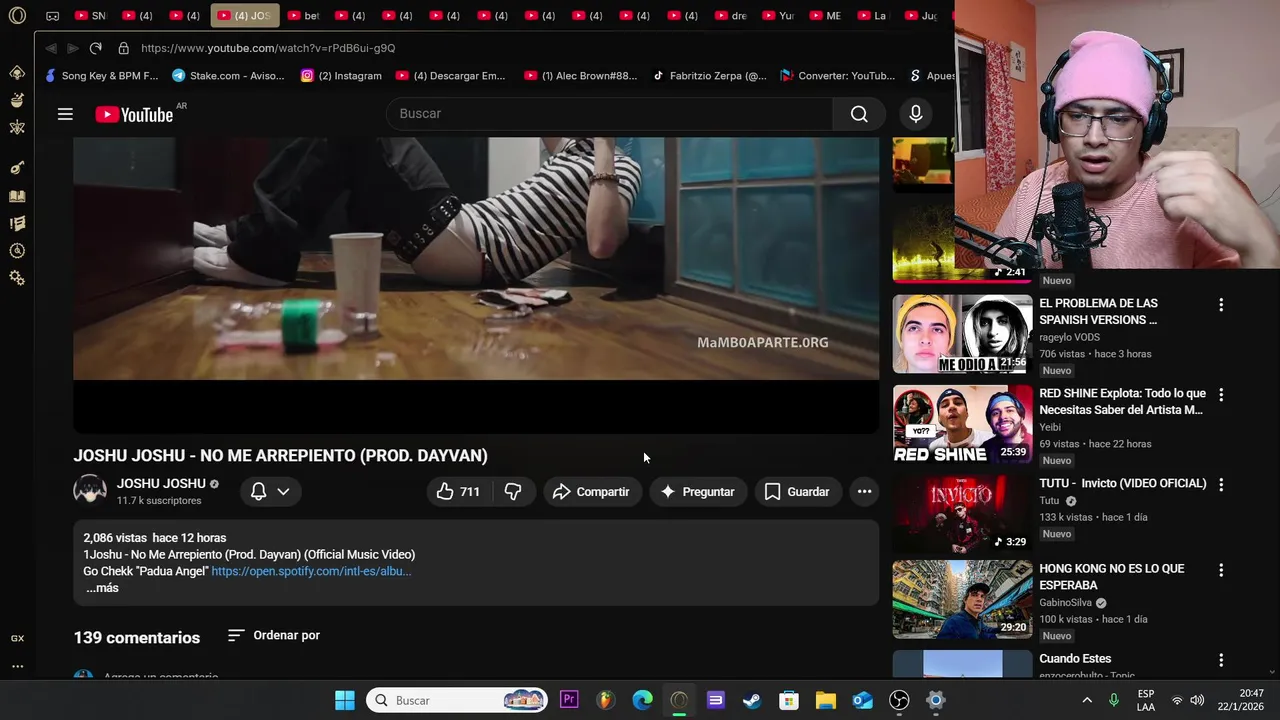Toggle the notification bell for JOSHU JOSHU
Screen dimensions: 1280x720
pos(258,491)
